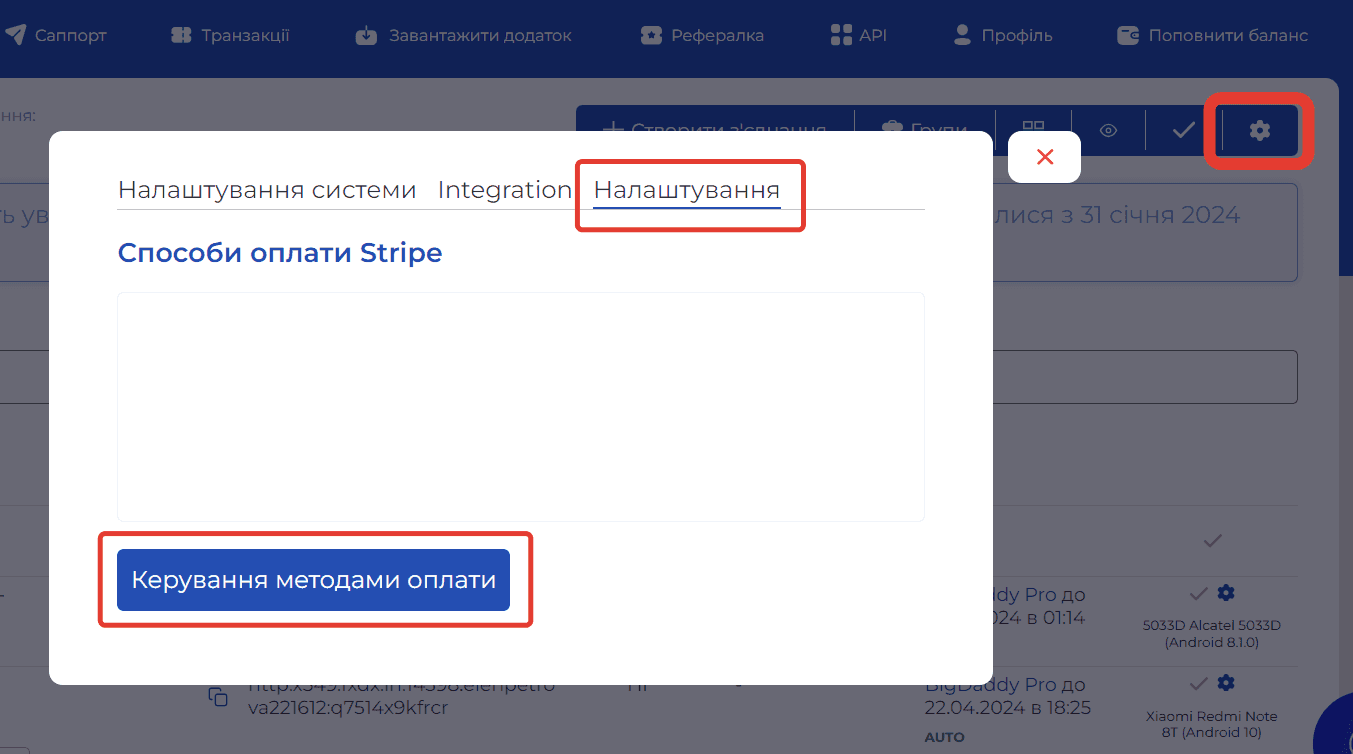The image size is (1353, 754).
Task: Click the va221612:q7514x9kfrcr proxy text
Action: [347, 708]
